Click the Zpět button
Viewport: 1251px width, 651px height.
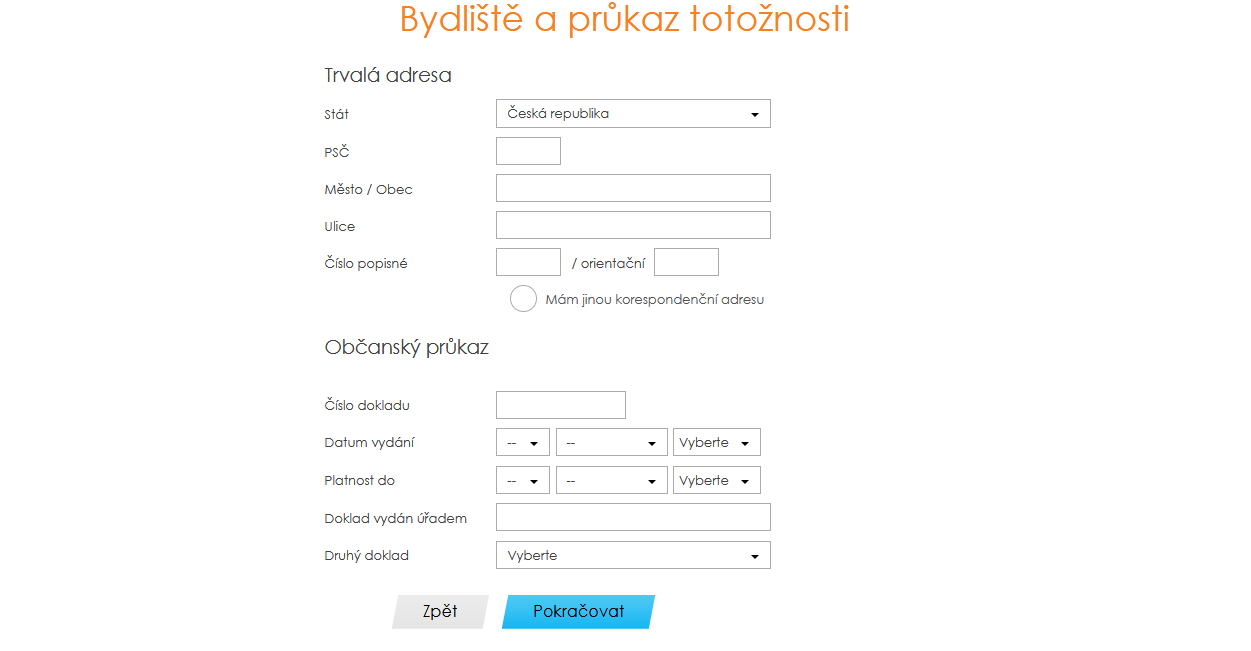[x=439, y=611]
